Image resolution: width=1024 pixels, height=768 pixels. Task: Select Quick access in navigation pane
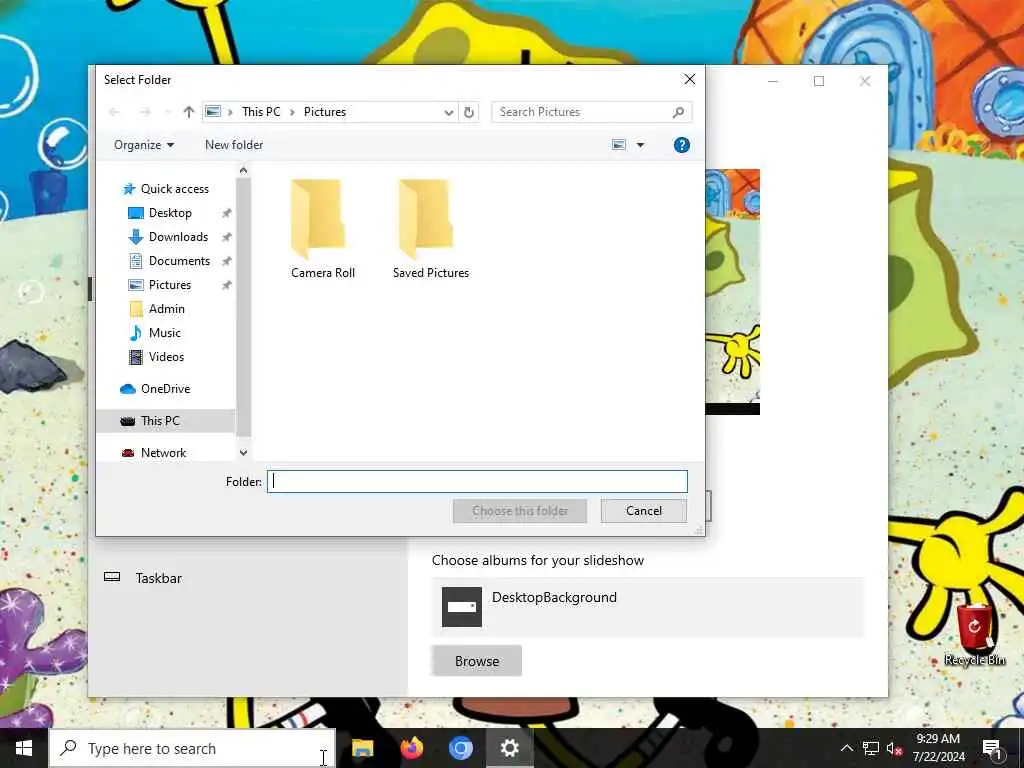pyautogui.click(x=174, y=189)
